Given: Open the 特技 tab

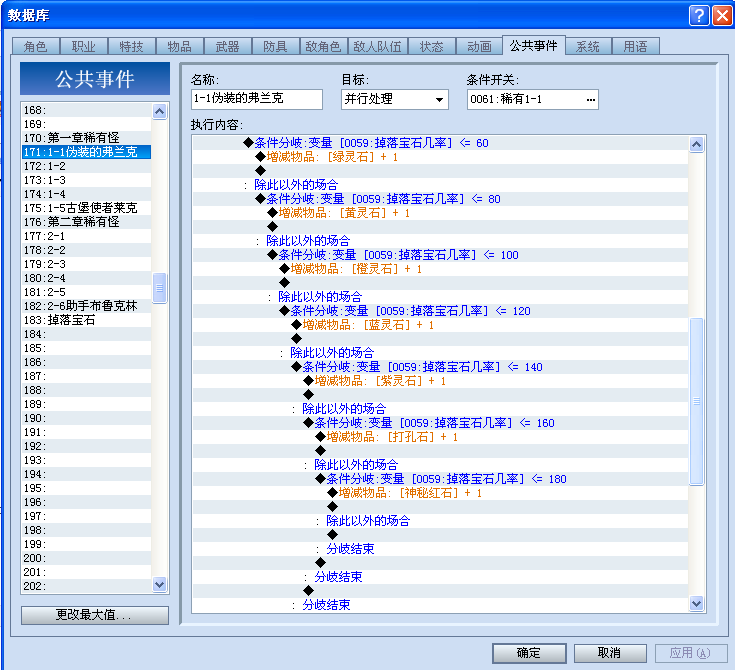Looking at the screenshot, I should pos(132,46).
